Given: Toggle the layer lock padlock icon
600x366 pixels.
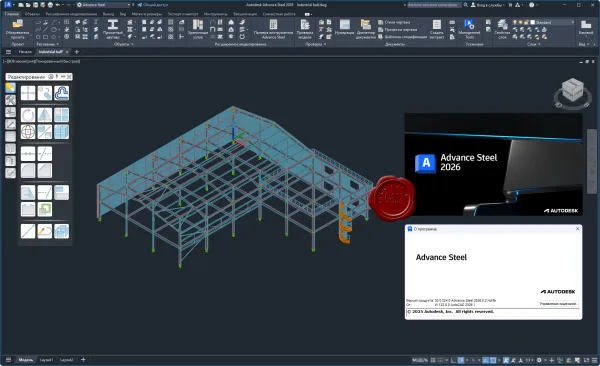Looking at the screenshot, I should point(527,22).
